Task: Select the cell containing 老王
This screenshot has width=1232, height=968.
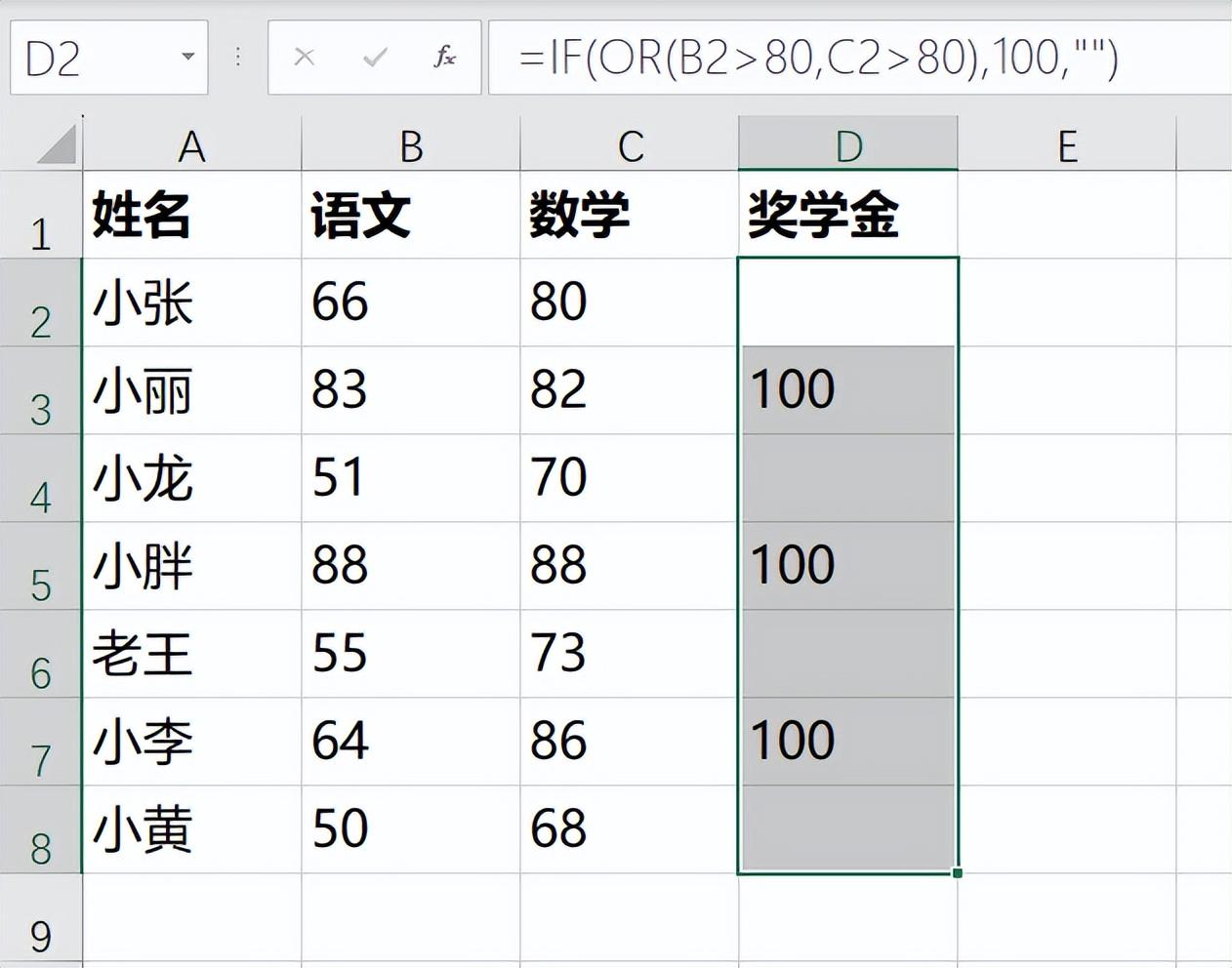Action: (x=192, y=654)
